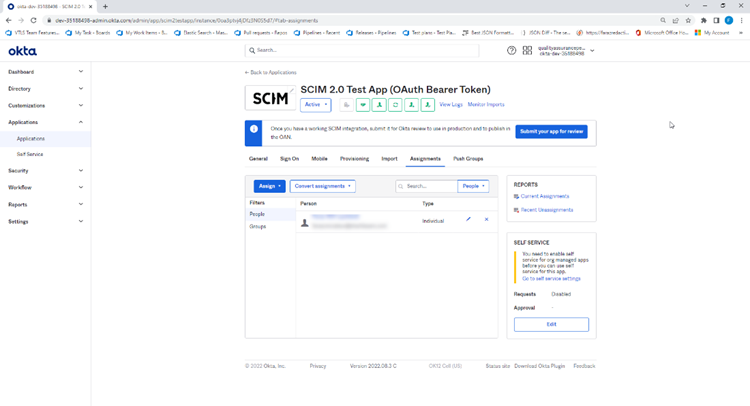Open the My Task - Boards bookmark
The height and width of the screenshot is (406, 750).
point(88,33)
